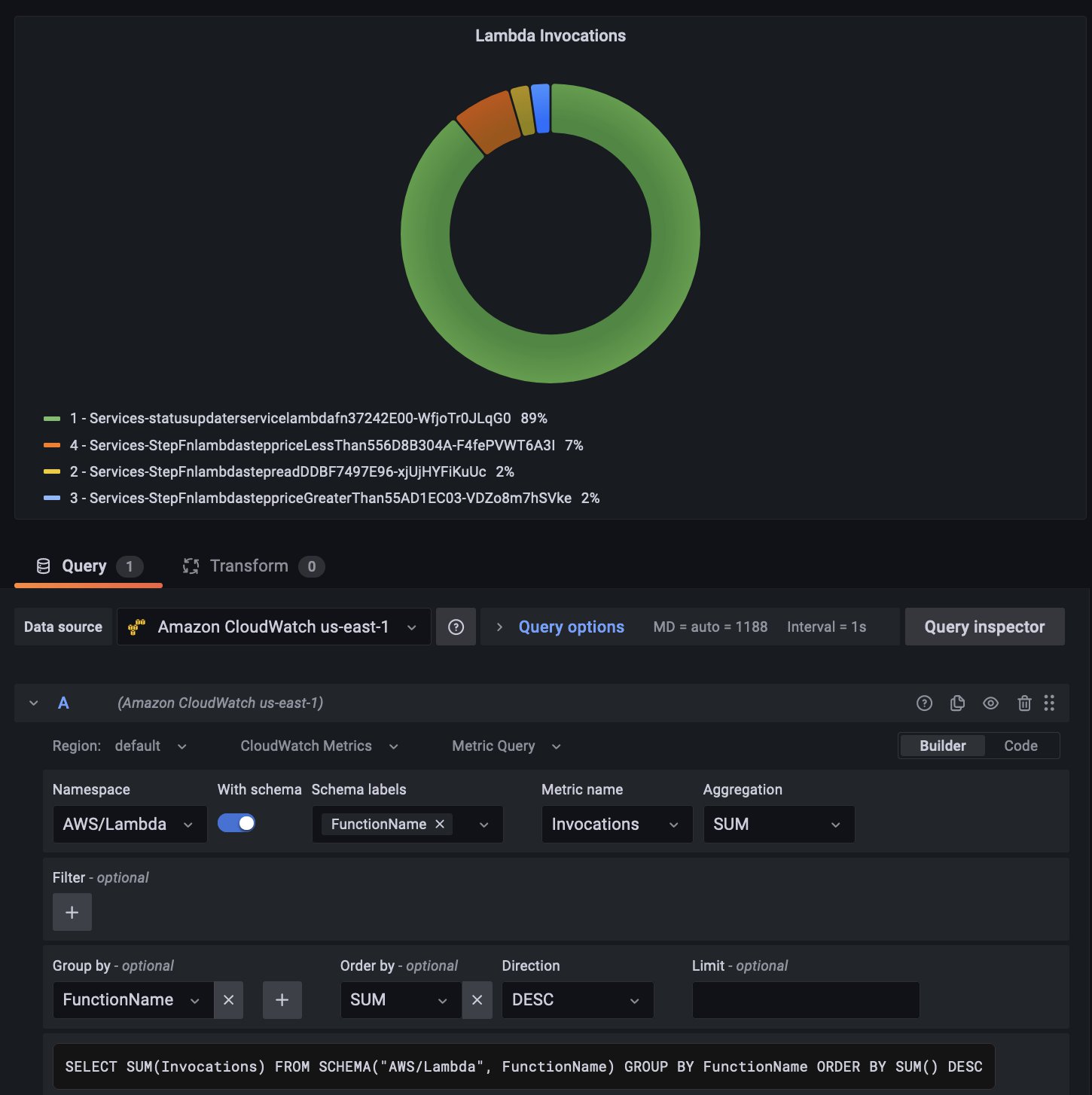Click blue legend swatch for priceGreaterThan series
This screenshot has height=1095, width=1092.
[x=52, y=498]
